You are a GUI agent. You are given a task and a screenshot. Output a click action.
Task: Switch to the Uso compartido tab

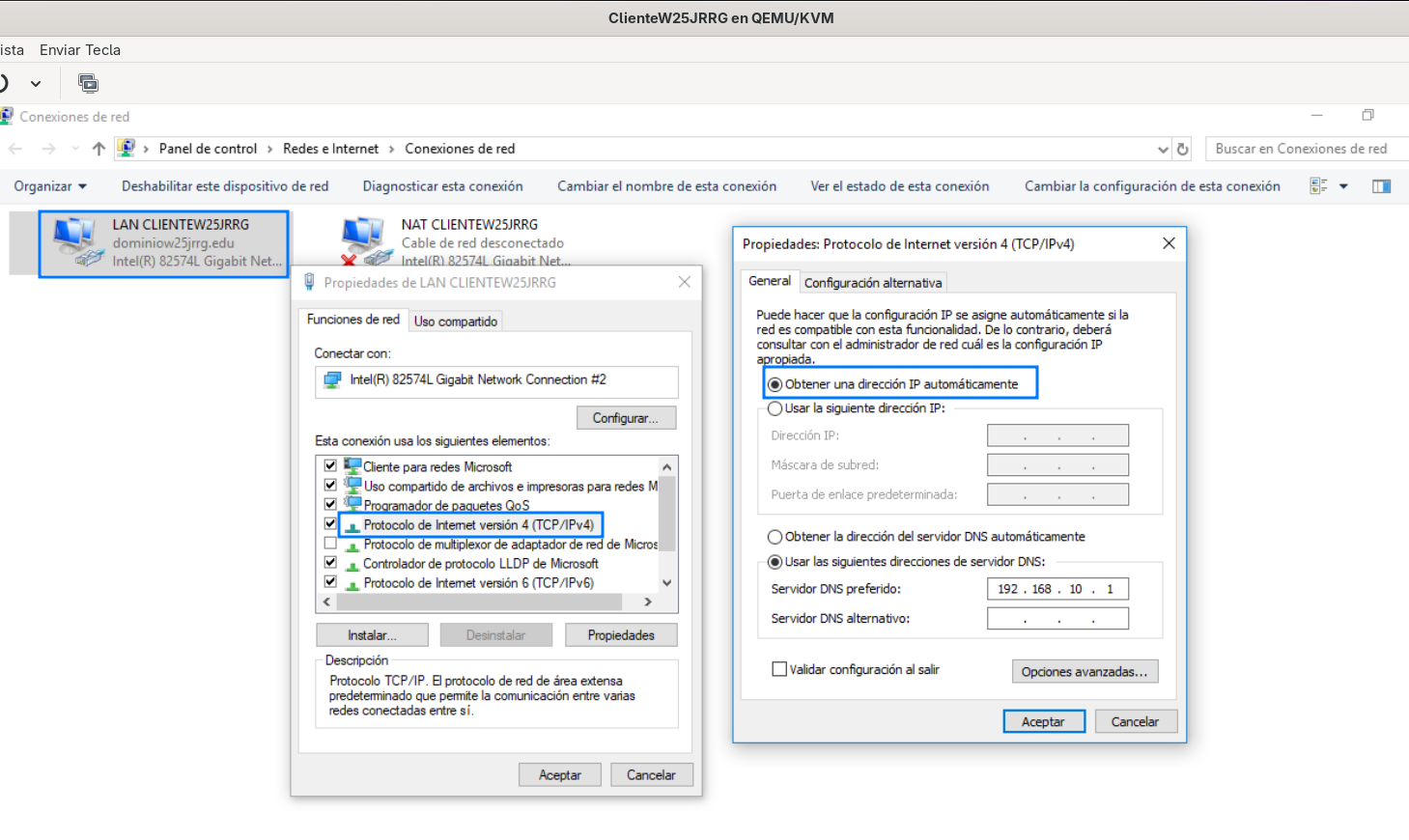tap(456, 322)
